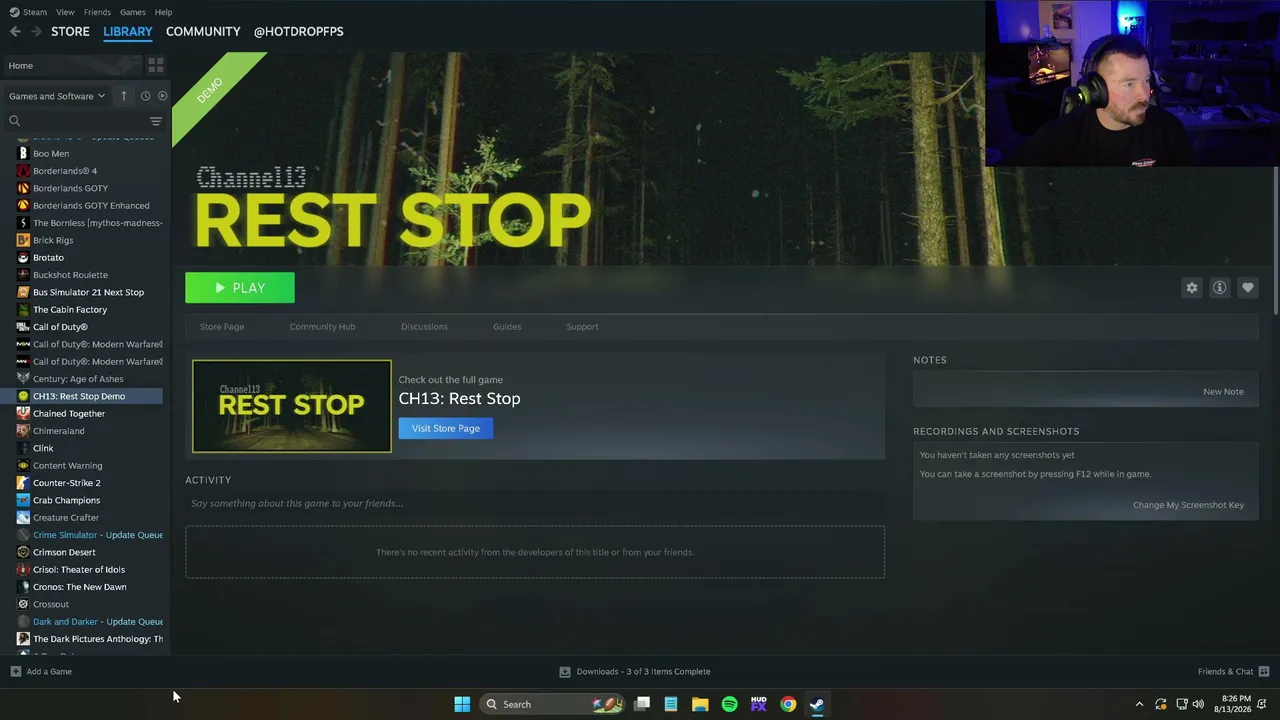
Task: Click Change My Screenshot Key
Action: tap(1188, 505)
